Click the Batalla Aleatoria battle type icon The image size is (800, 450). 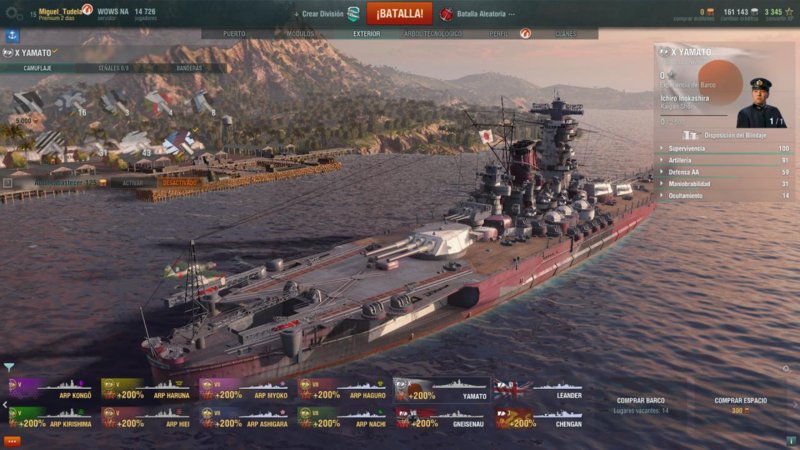446,14
